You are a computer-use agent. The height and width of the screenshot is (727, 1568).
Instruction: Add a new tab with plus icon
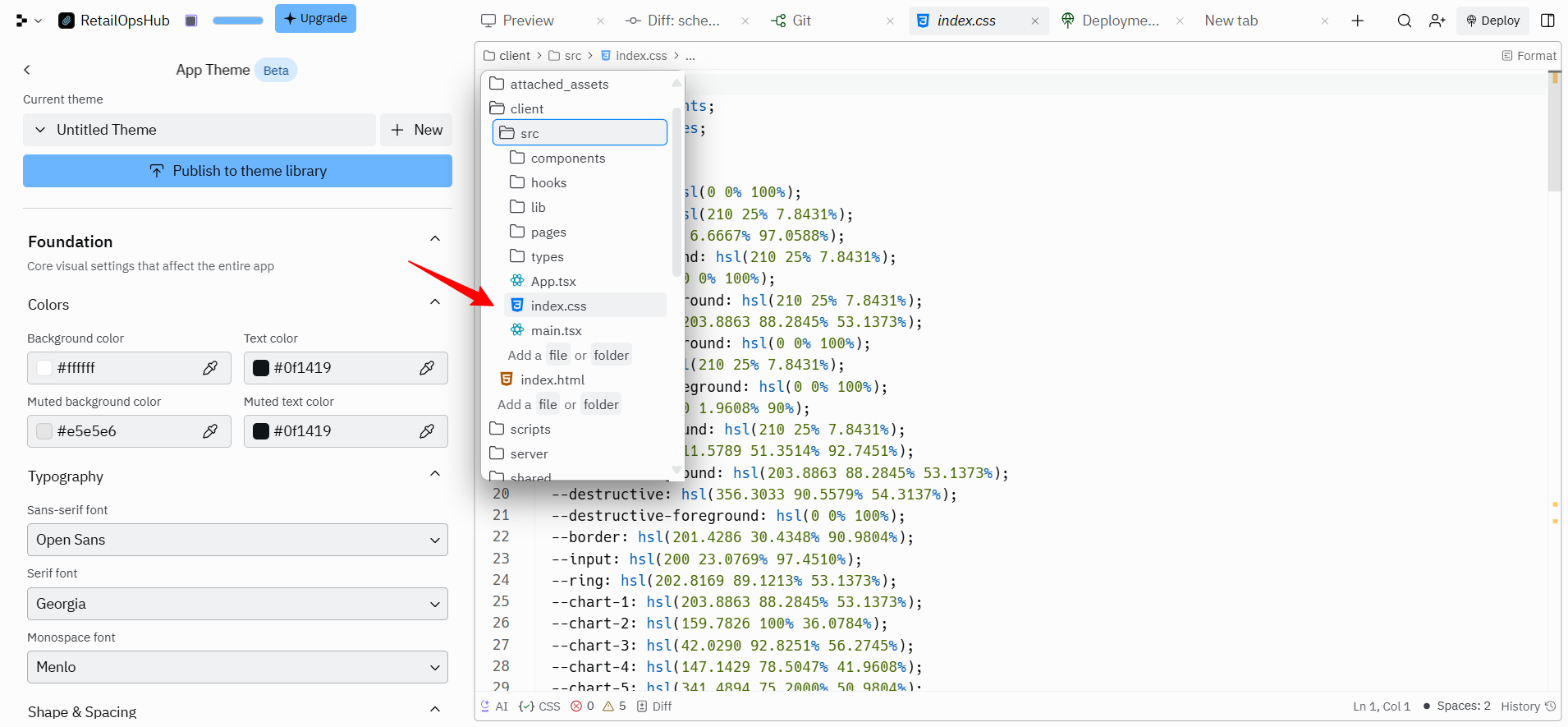(1358, 21)
